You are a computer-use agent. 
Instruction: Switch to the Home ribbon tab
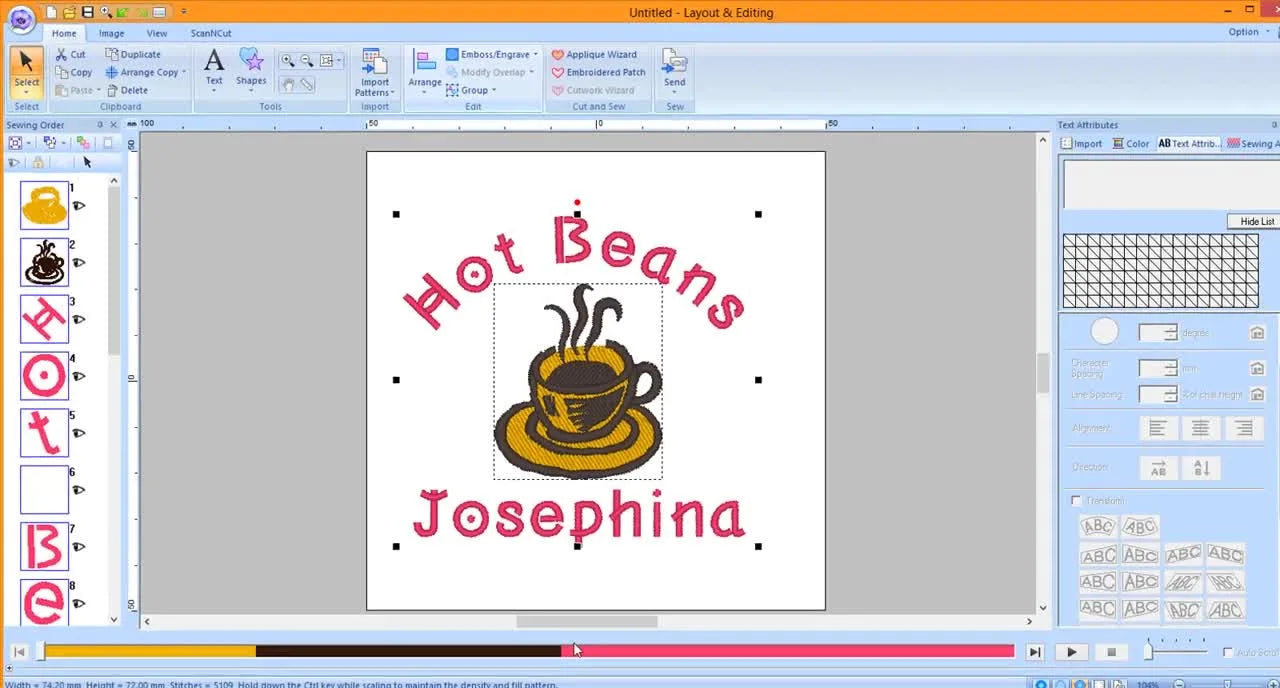click(64, 33)
